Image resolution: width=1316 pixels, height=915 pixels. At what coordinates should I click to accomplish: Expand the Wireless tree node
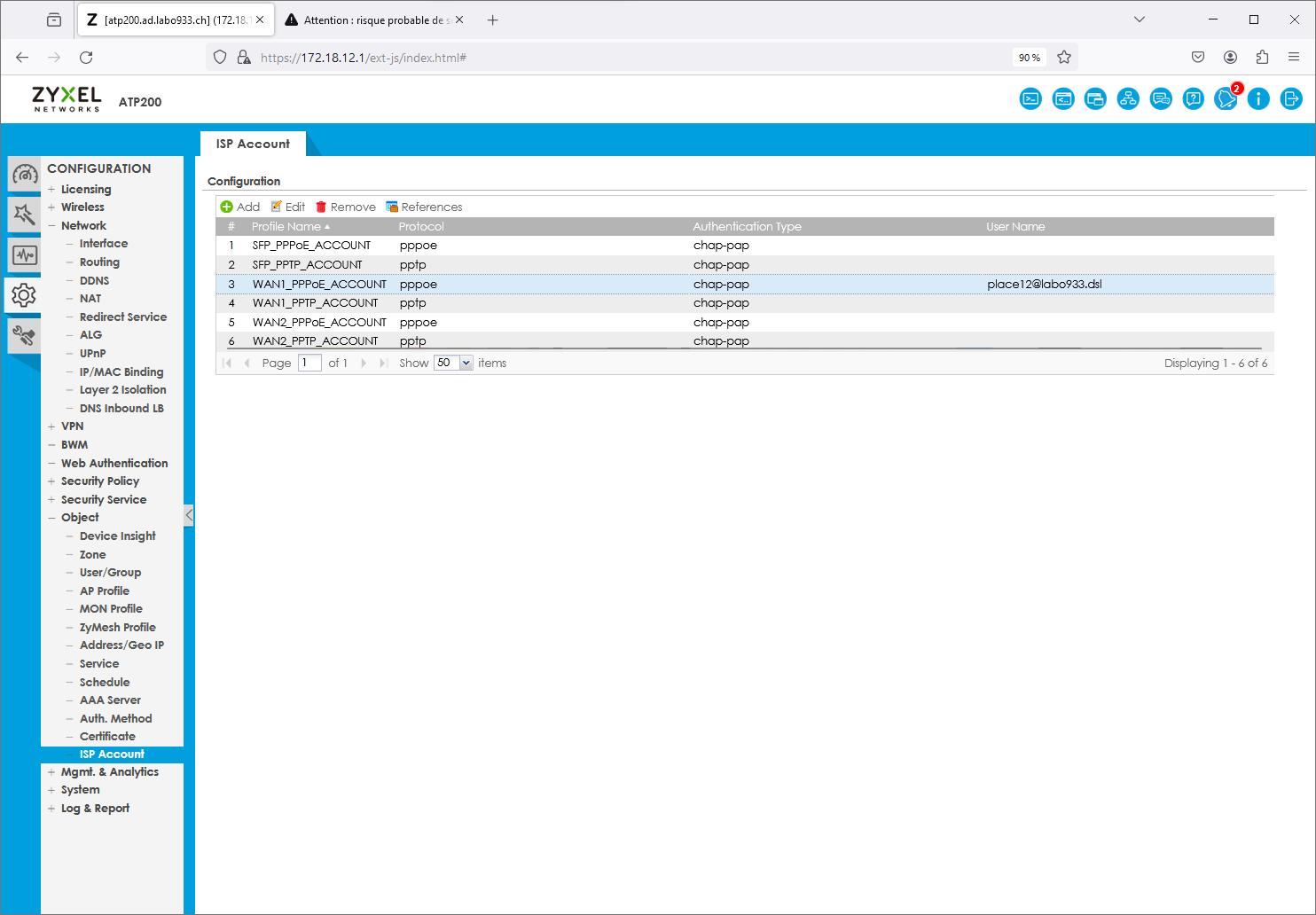pyautogui.click(x=51, y=207)
